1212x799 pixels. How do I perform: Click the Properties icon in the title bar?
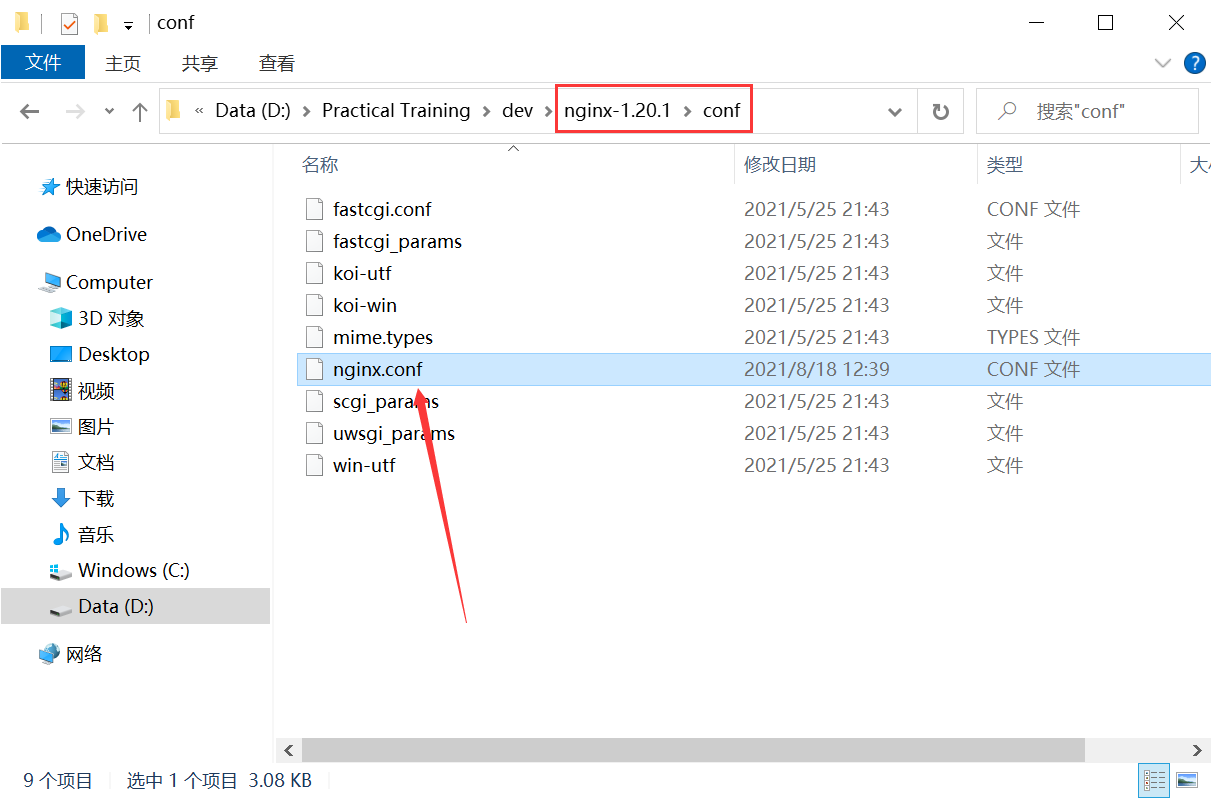[69, 23]
